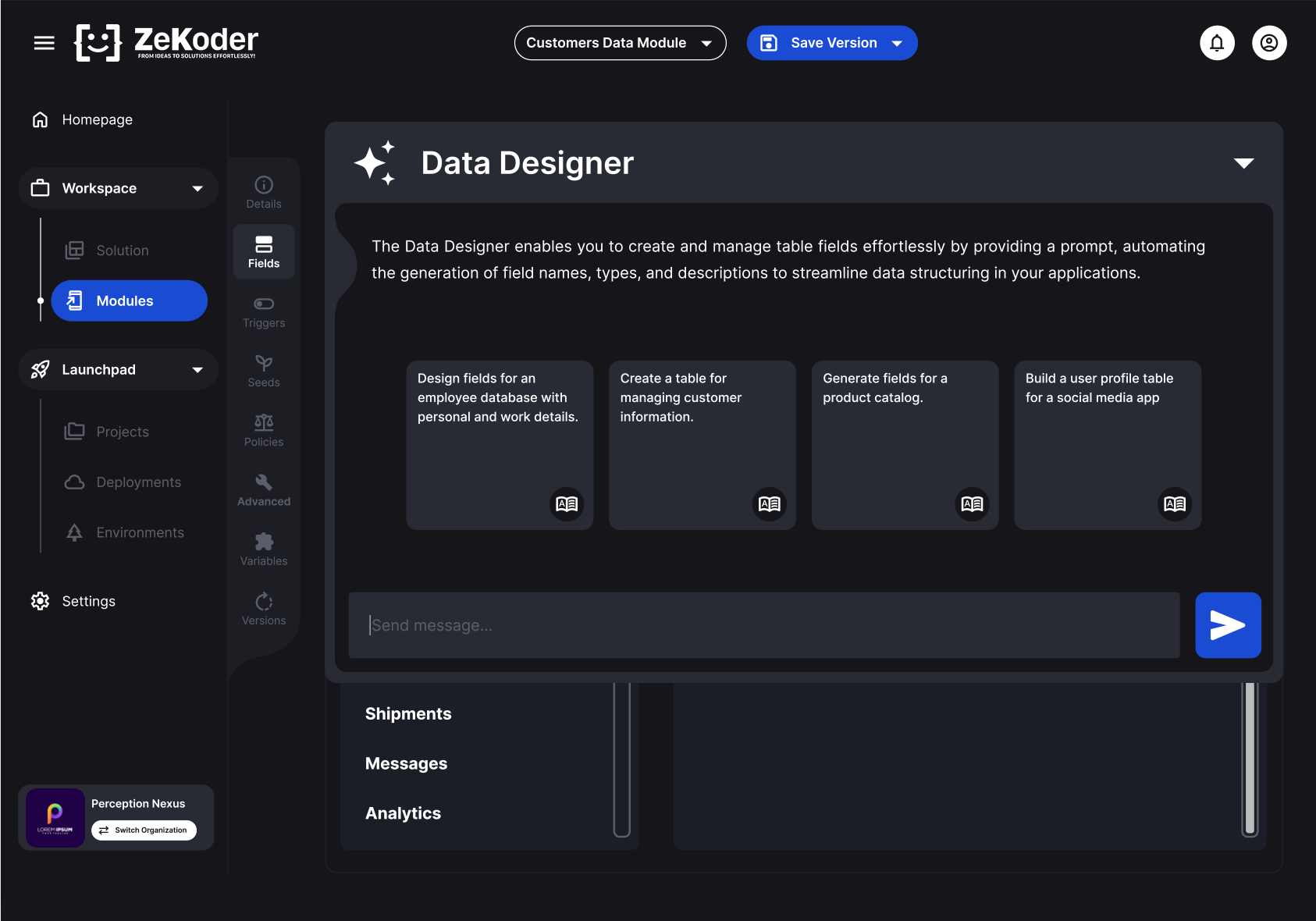Select the Modules item
Image resolution: width=1316 pixels, height=921 pixels.
(130, 300)
